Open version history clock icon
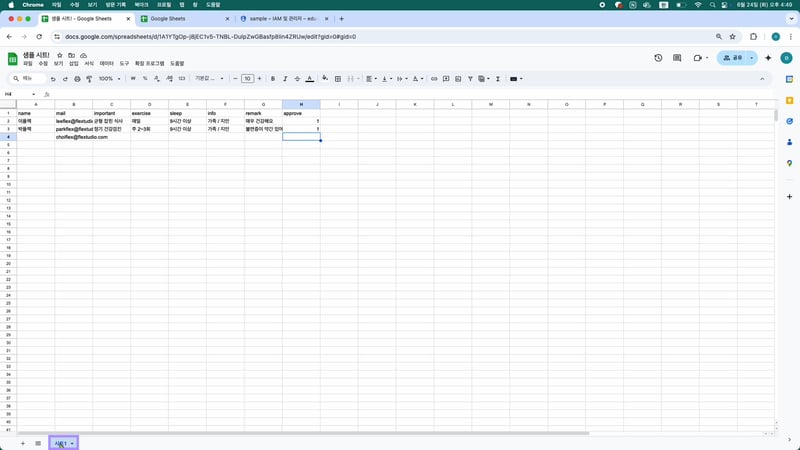800x450 pixels. (658, 58)
